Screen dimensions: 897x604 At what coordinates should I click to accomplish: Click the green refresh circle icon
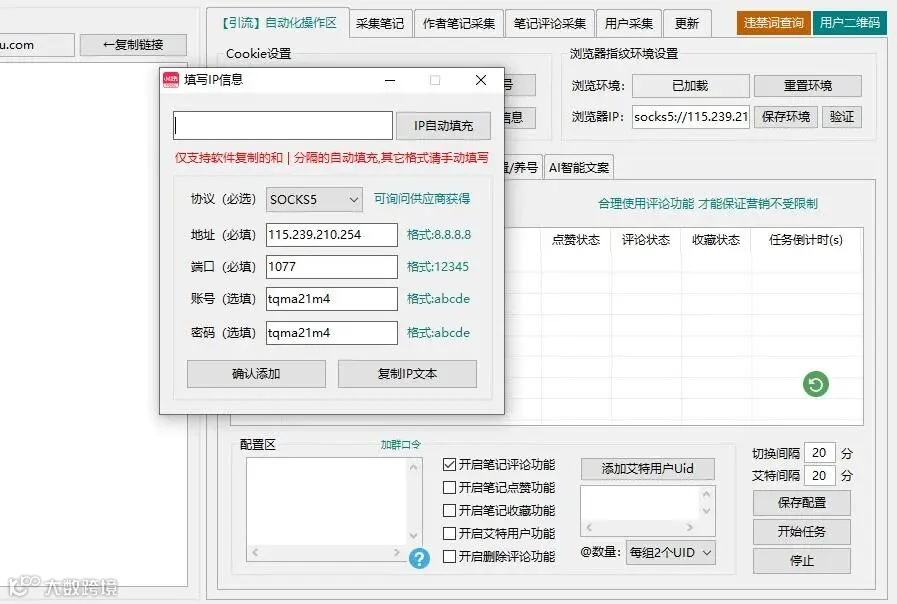point(815,384)
